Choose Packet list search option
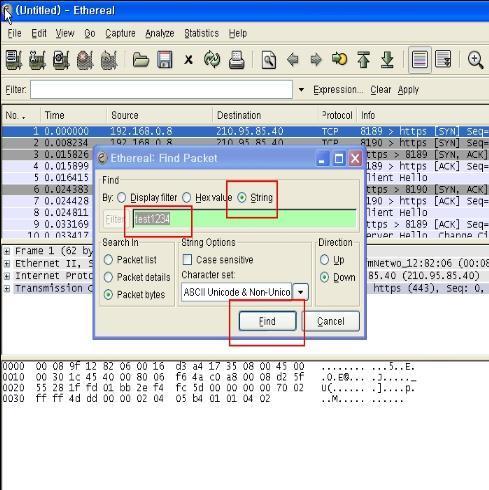The width and height of the screenshot is (489, 490). pos(108,260)
